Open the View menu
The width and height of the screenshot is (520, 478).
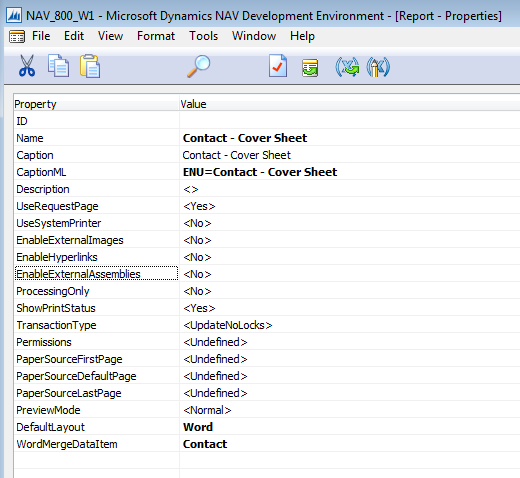pos(110,36)
